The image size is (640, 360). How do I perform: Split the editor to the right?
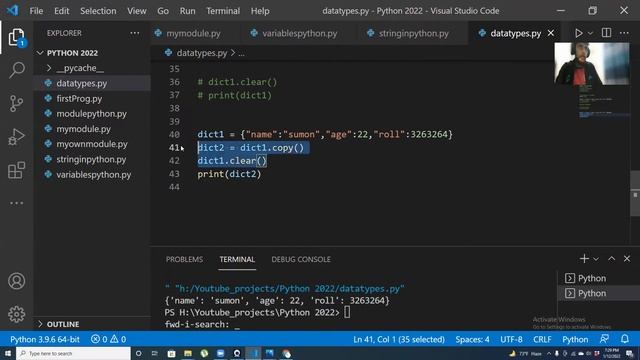[606, 33]
